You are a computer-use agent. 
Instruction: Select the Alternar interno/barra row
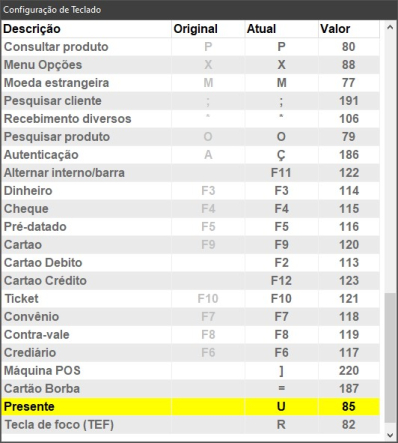click(190, 173)
